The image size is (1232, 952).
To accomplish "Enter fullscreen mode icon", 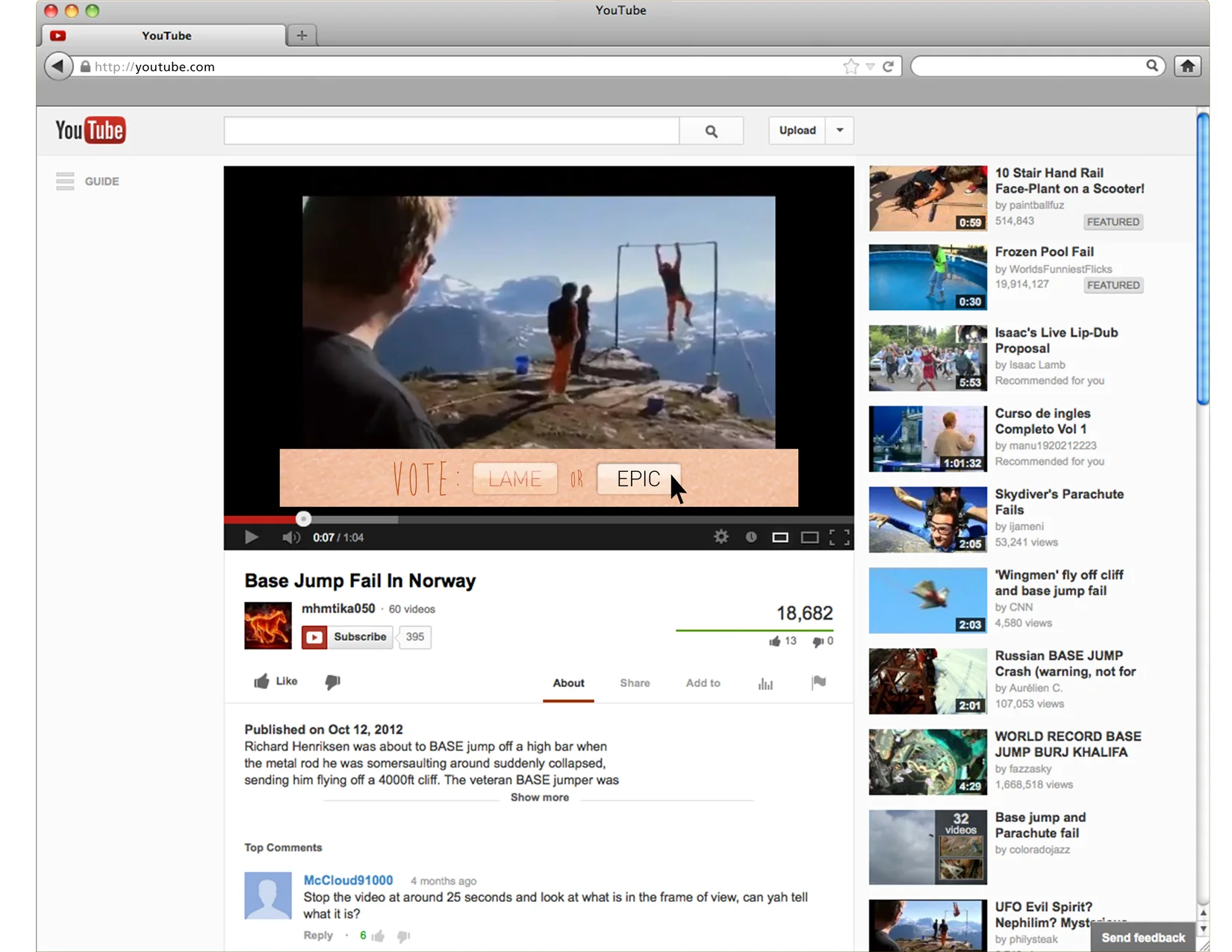I will [839, 538].
